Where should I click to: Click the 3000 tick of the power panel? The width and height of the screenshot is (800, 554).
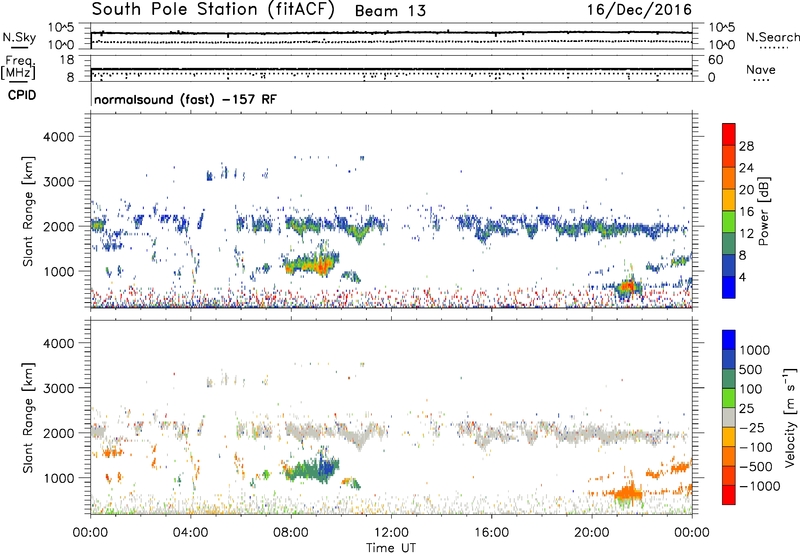[58, 182]
